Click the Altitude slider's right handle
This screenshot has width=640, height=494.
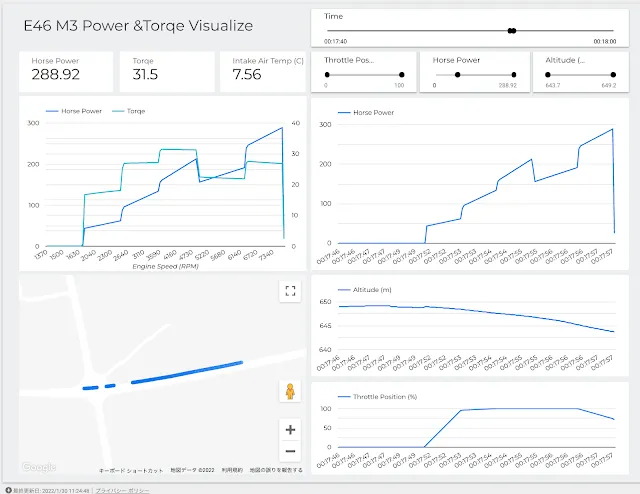click(x=613, y=75)
